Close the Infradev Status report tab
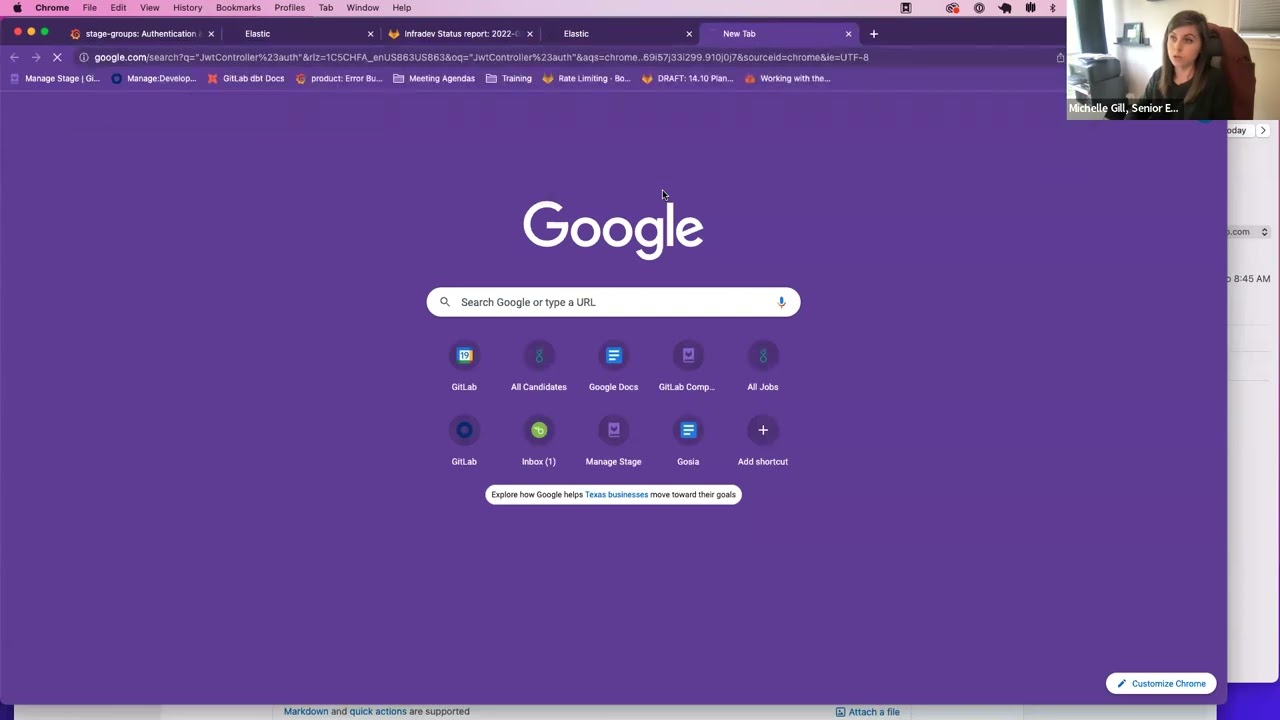Viewport: 1280px width, 720px height. [529, 34]
